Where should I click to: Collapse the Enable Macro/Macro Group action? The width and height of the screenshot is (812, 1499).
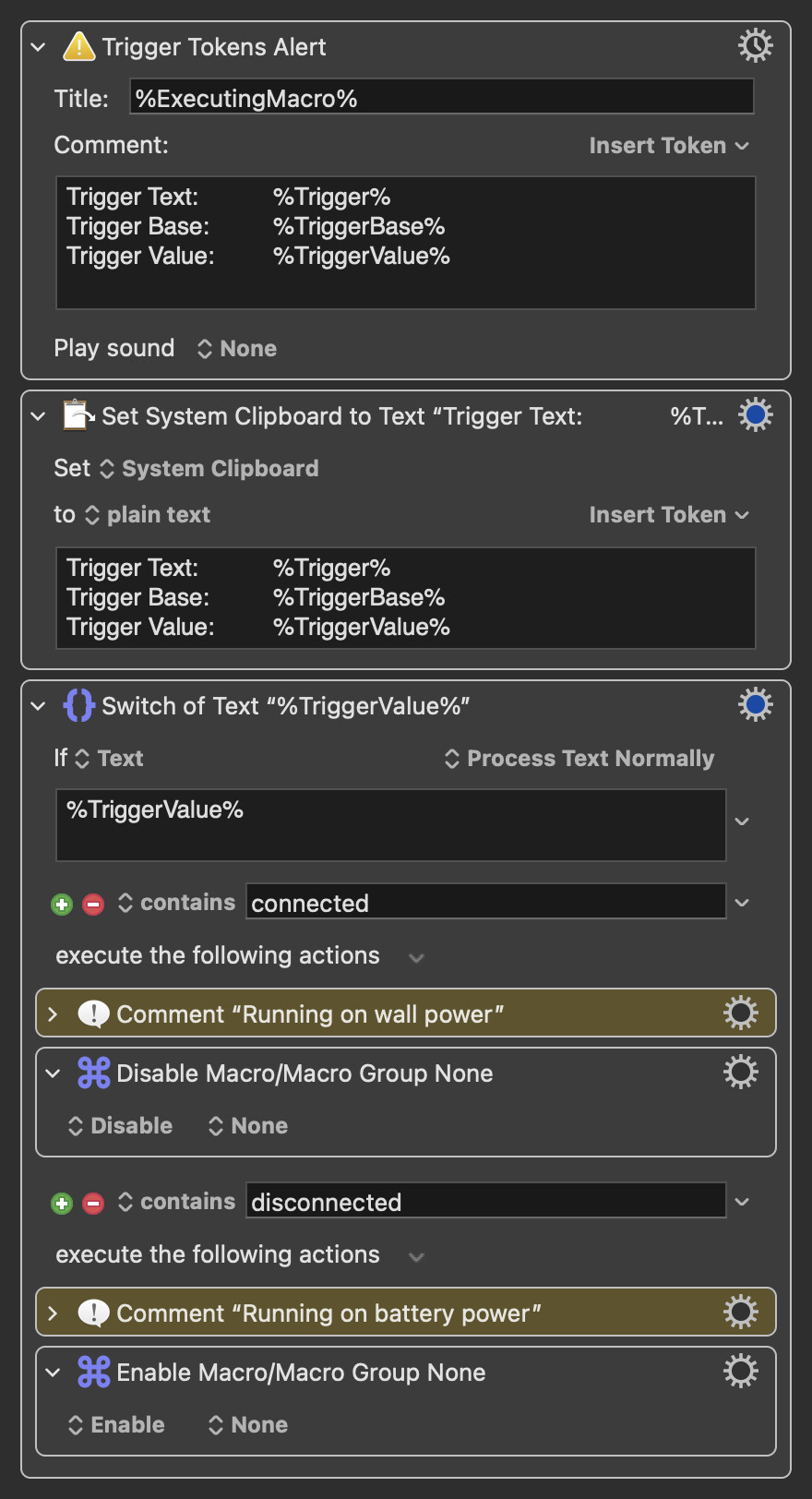(x=53, y=1373)
